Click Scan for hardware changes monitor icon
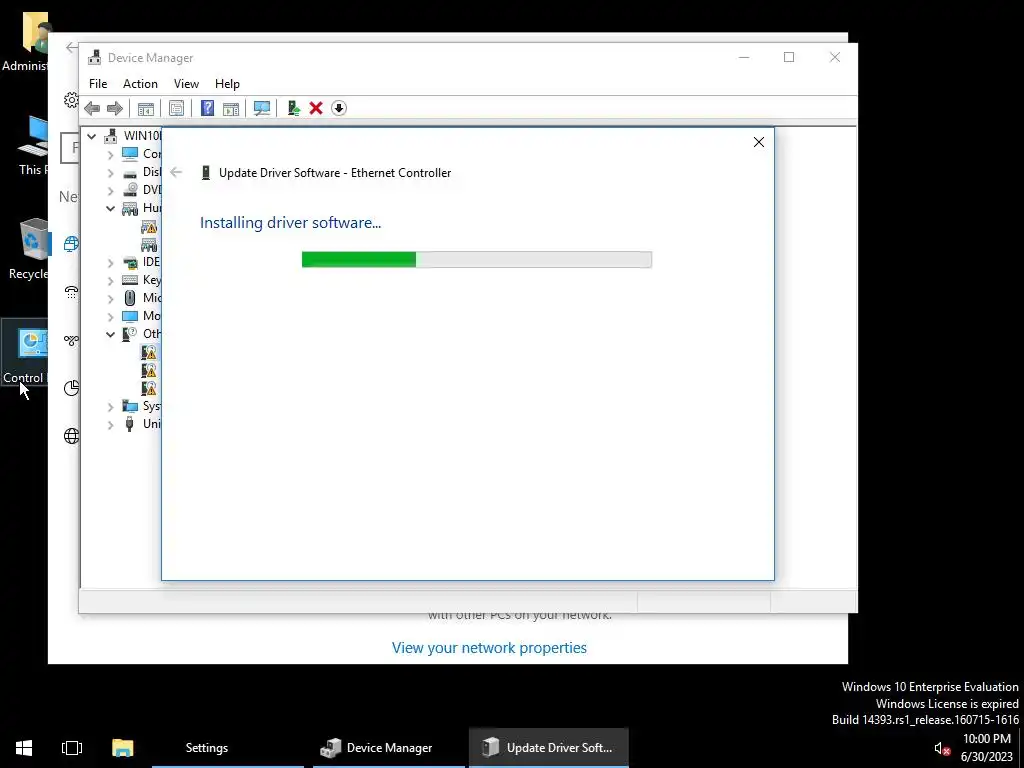 point(262,108)
